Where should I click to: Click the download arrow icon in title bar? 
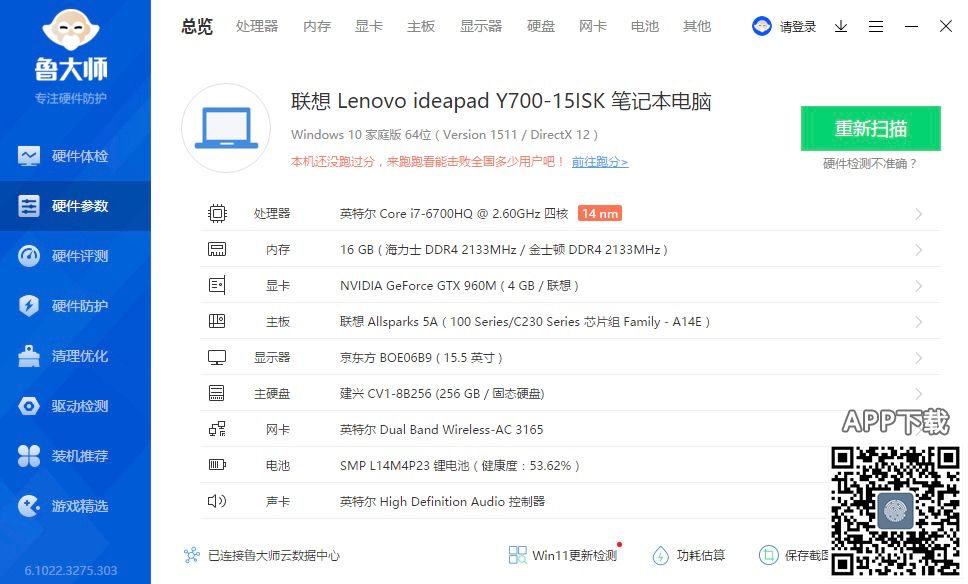click(841, 27)
